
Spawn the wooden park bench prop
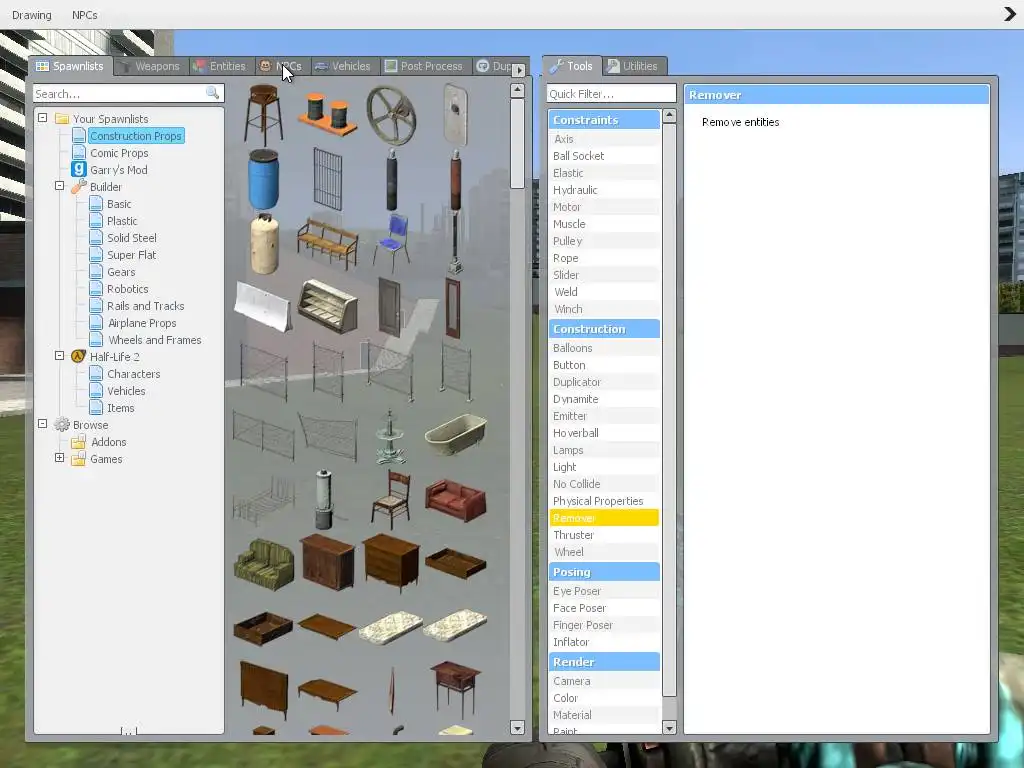(x=327, y=243)
